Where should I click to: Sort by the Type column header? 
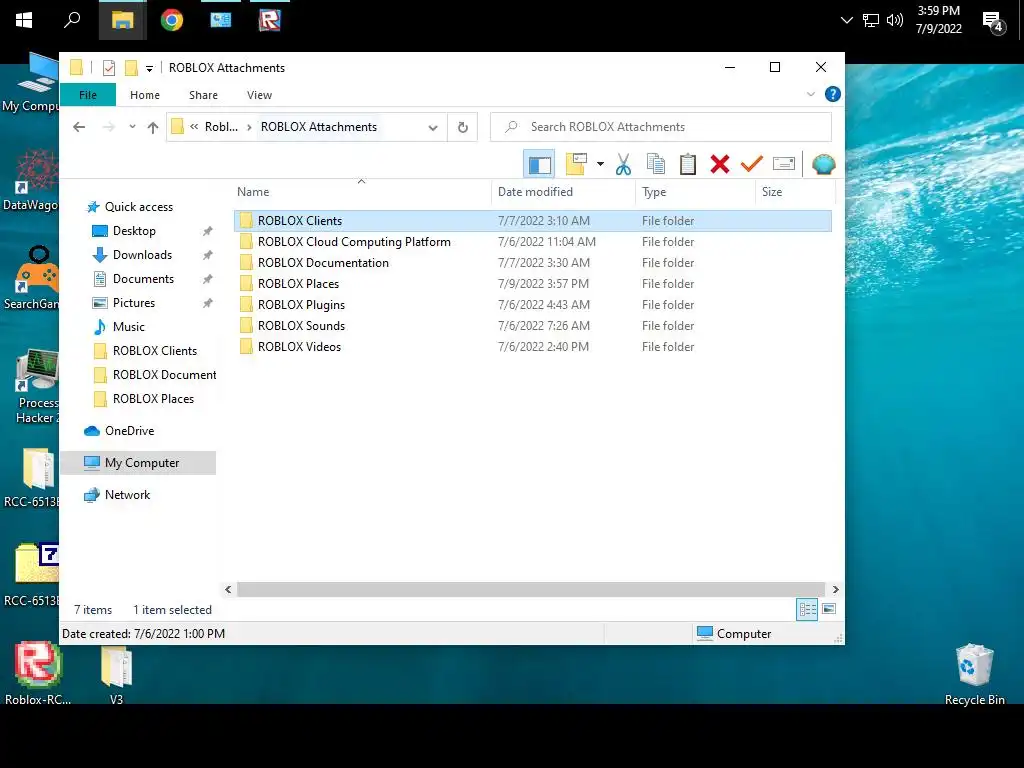coord(695,192)
